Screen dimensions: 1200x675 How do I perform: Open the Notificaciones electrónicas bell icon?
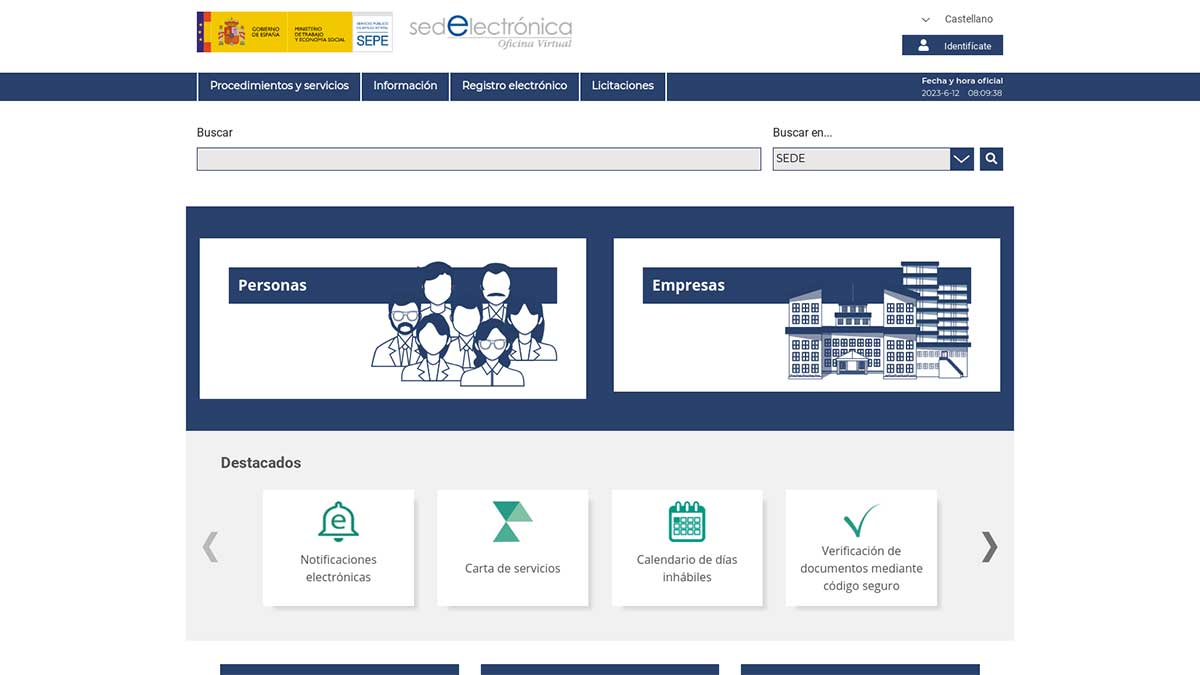(338, 522)
